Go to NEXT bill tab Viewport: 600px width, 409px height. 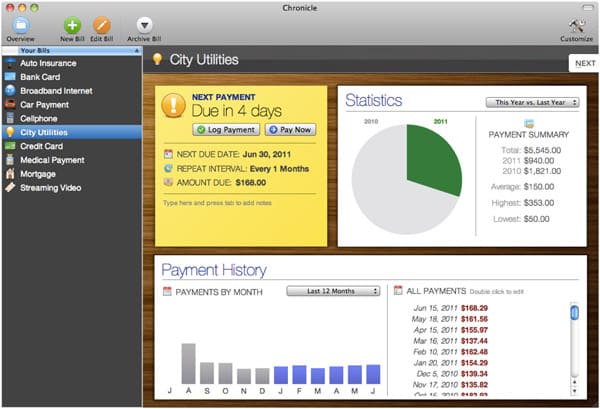(x=583, y=64)
